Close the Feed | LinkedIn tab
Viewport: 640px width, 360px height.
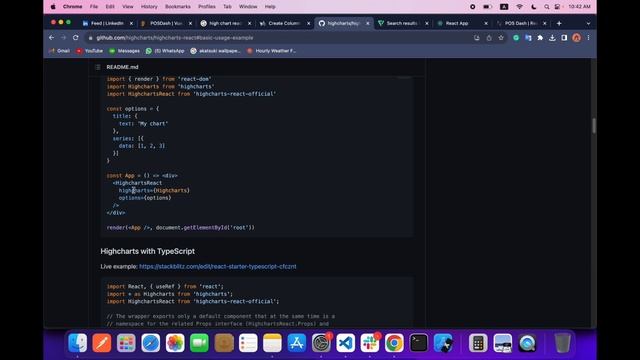[x=131, y=24]
